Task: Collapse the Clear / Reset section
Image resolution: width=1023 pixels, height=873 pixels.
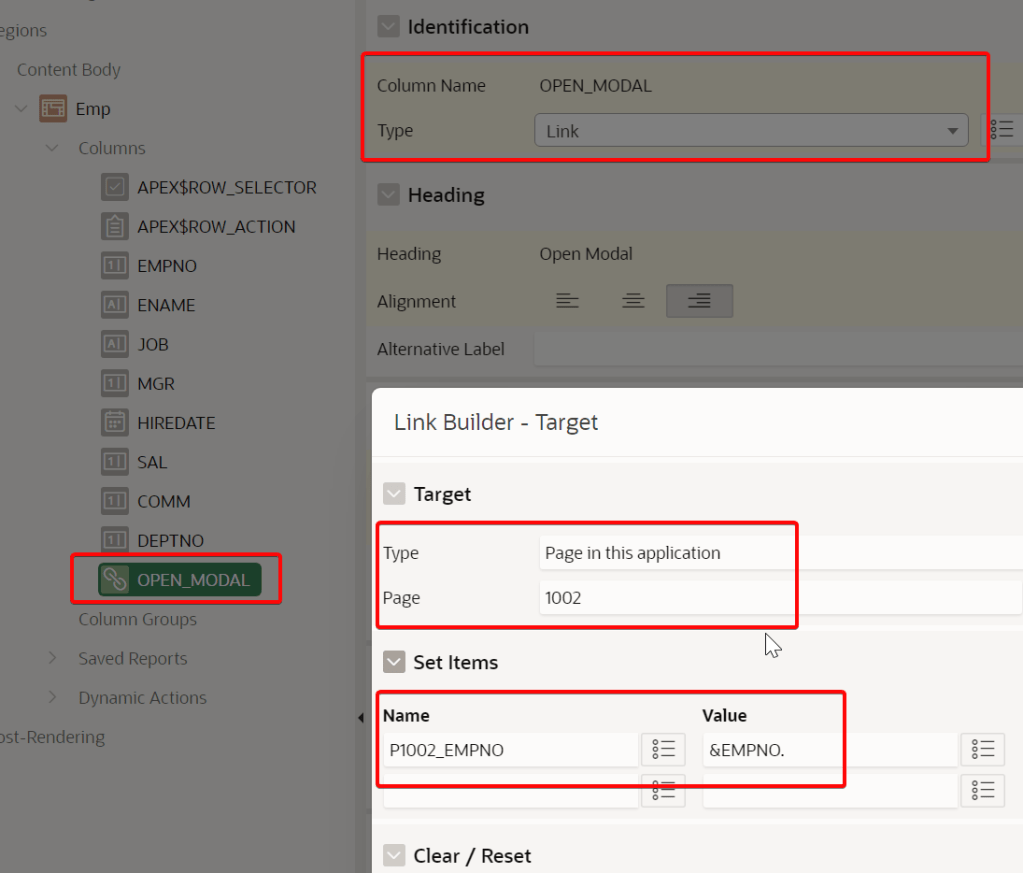Action: click(395, 856)
